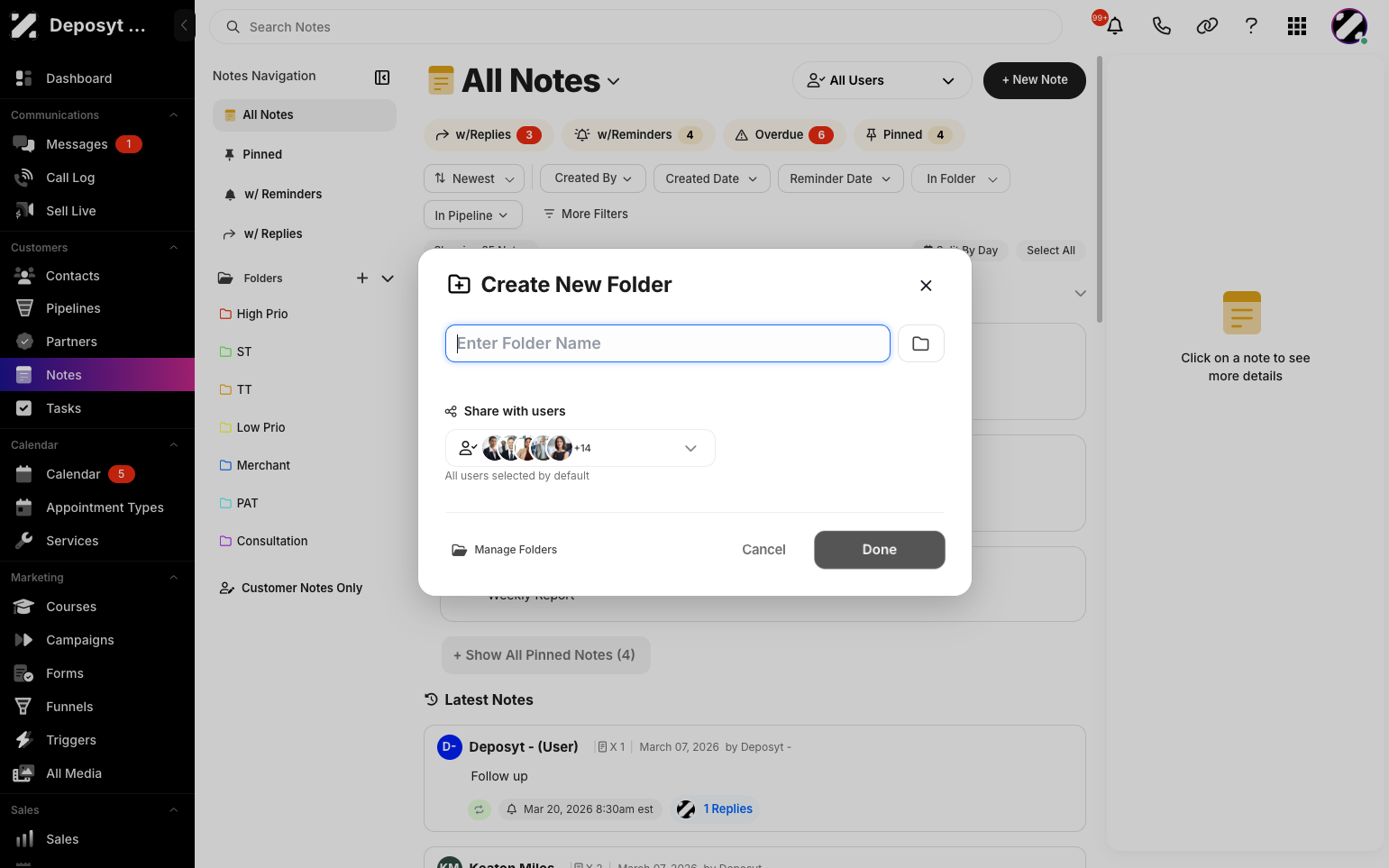Click the Search Notes field
This screenshot has height=868, width=1389.
pos(635,27)
